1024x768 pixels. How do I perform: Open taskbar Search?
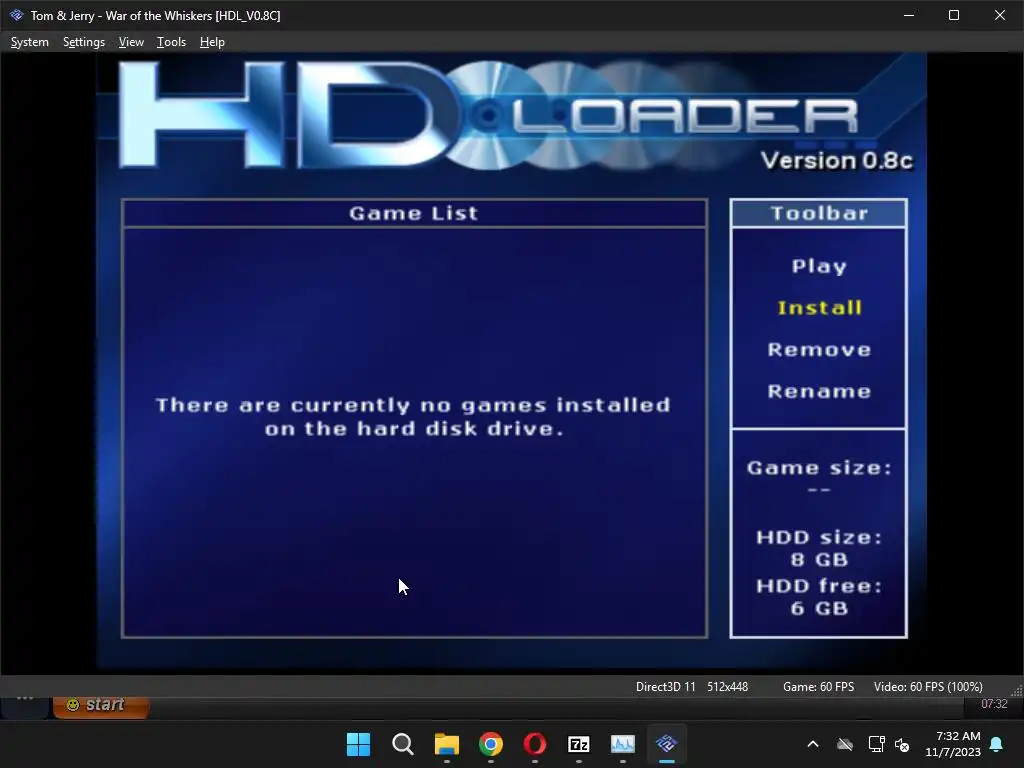coord(402,744)
